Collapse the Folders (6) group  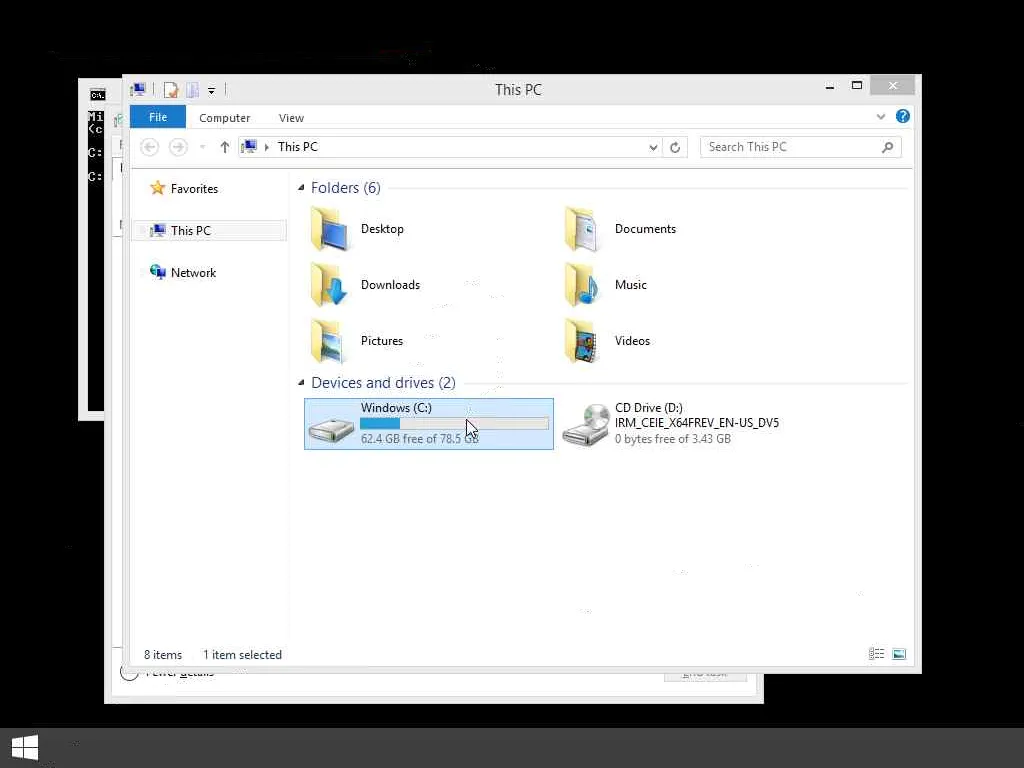(301, 188)
